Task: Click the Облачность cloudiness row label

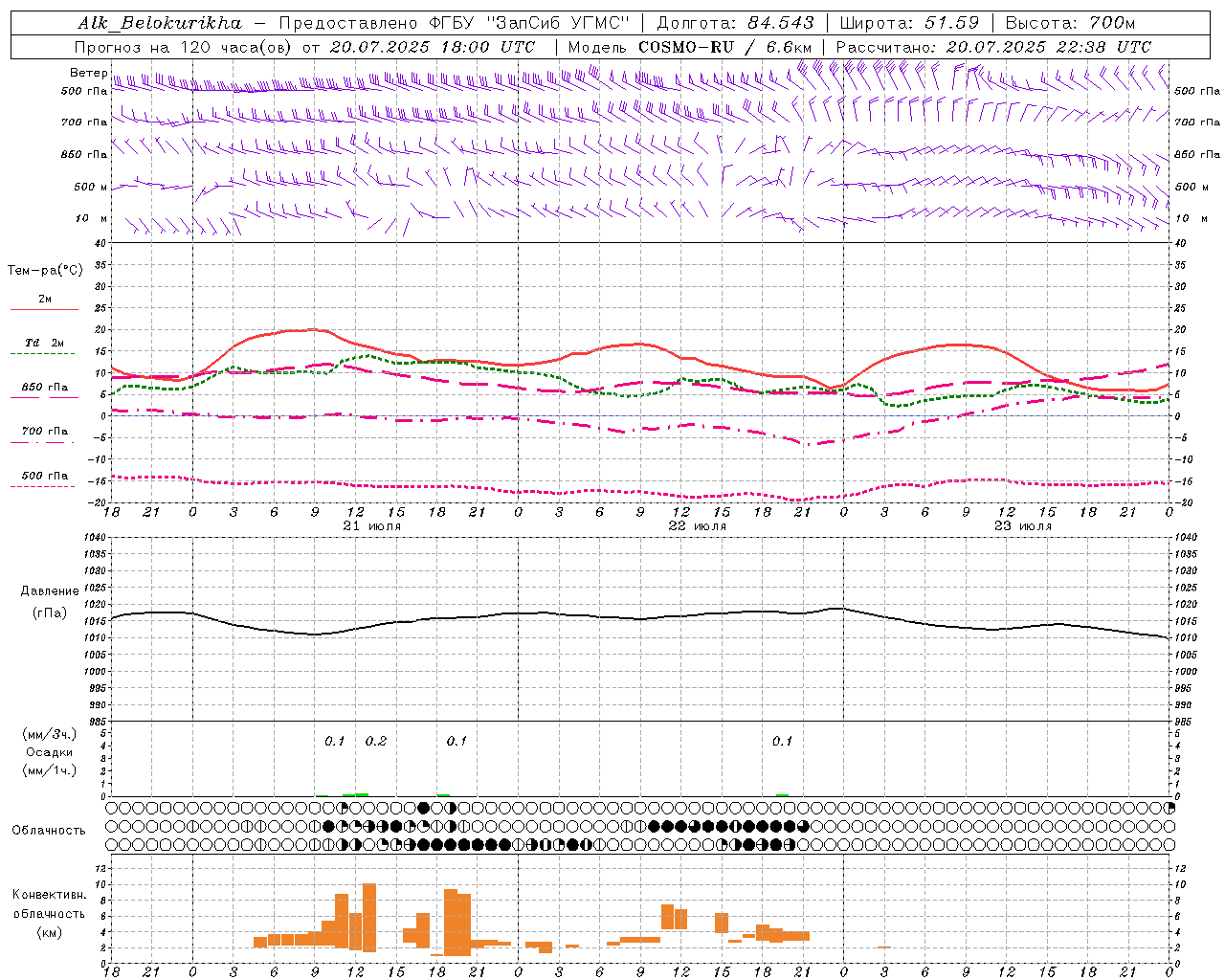Action: coord(49,831)
